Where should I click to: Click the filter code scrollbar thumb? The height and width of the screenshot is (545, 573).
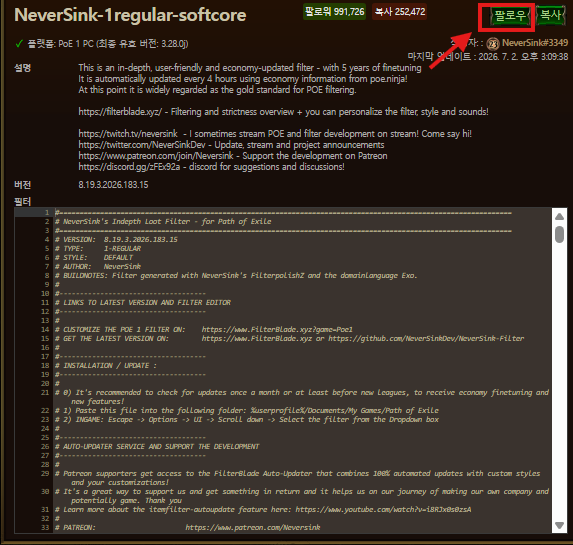pyautogui.click(x=559, y=234)
